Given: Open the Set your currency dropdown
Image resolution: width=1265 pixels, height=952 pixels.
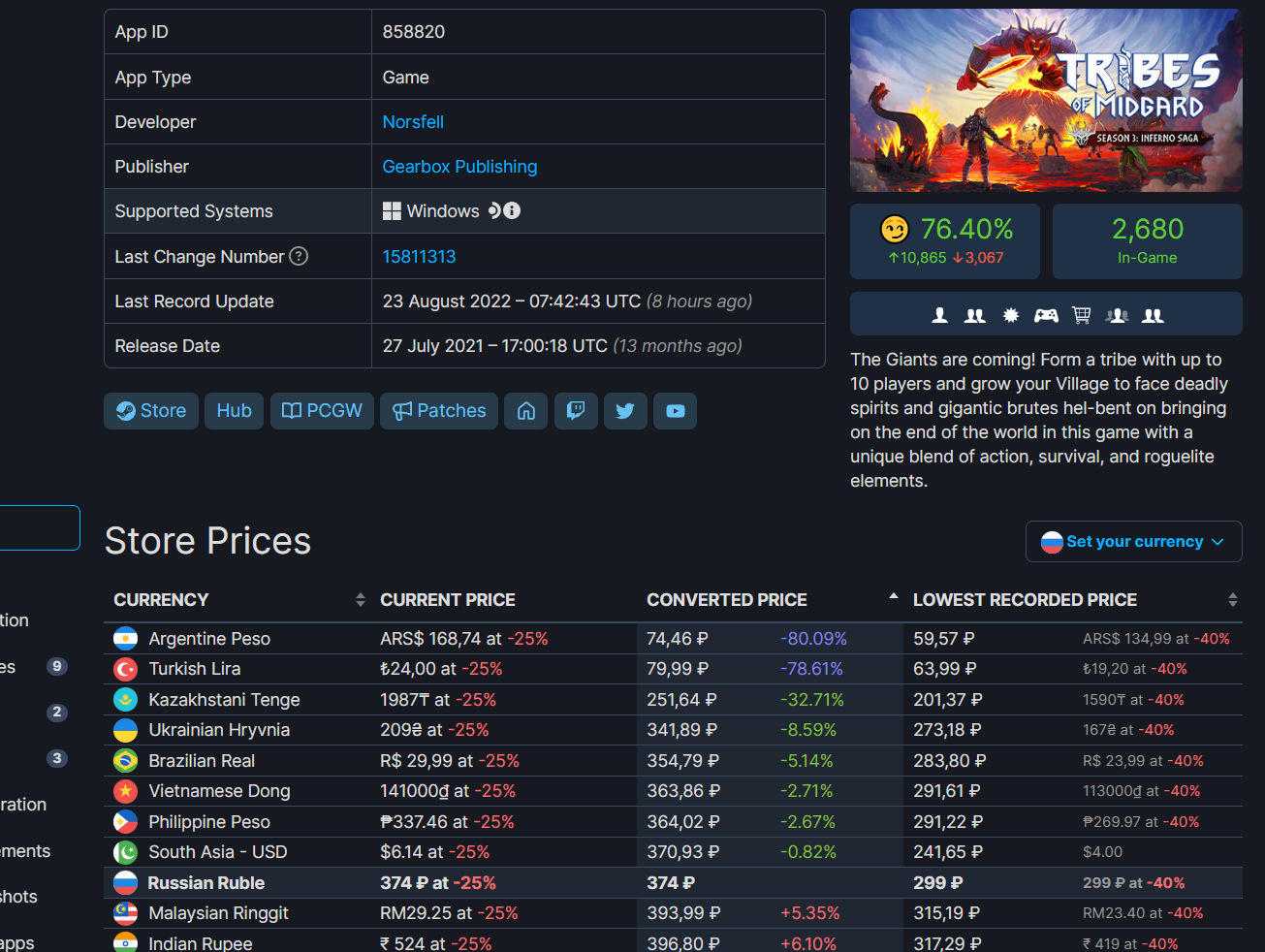Looking at the screenshot, I should (1134, 542).
